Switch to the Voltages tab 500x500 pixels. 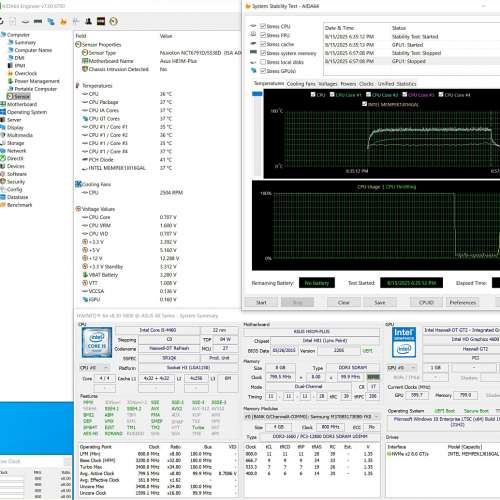[328, 84]
